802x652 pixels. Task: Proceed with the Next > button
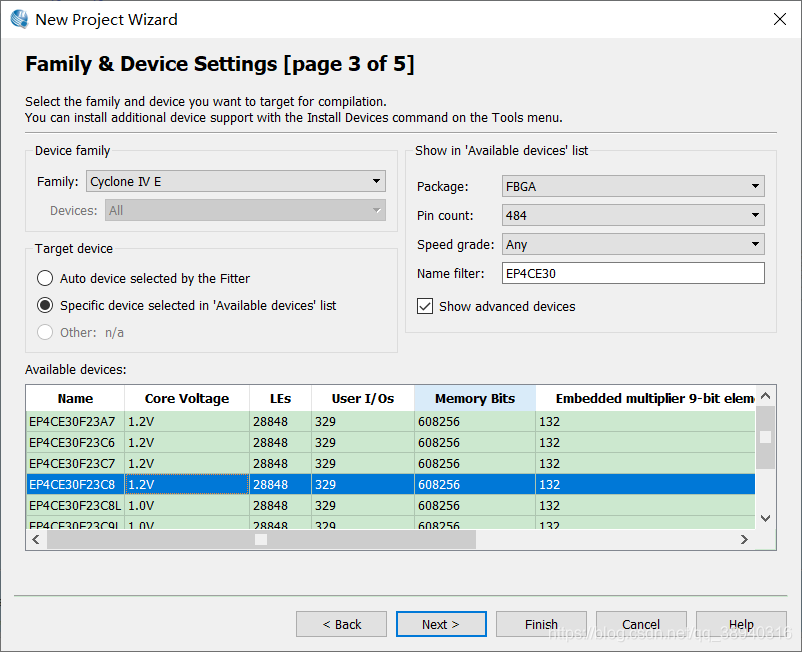(441, 624)
